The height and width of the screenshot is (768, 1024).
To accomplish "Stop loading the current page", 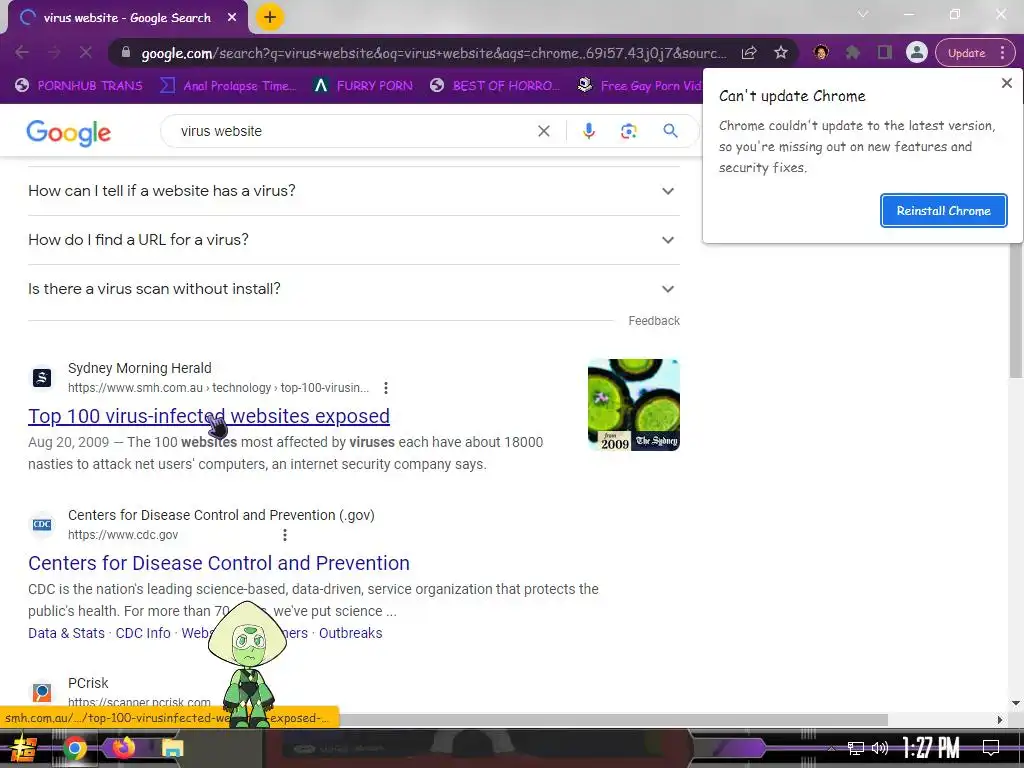I will [x=86, y=52].
